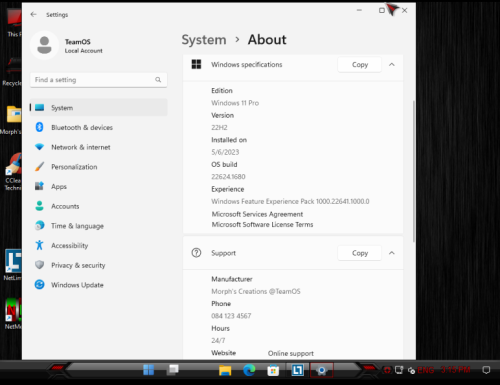The height and width of the screenshot is (385, 500).
Task: Open Privacy & security settings
Action: point(98,265)
